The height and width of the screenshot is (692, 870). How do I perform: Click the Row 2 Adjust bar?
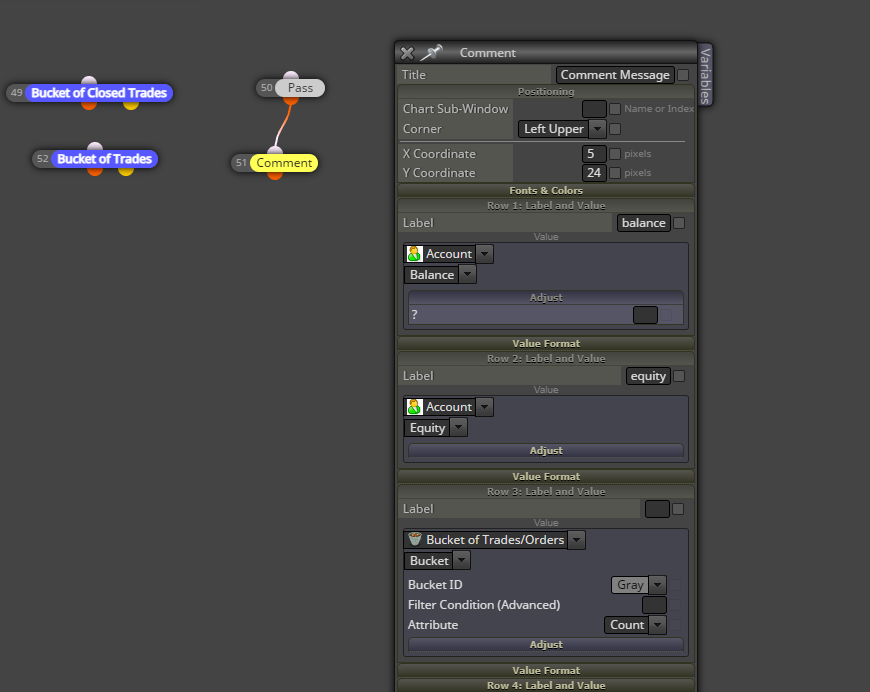(x=546, y=450)
